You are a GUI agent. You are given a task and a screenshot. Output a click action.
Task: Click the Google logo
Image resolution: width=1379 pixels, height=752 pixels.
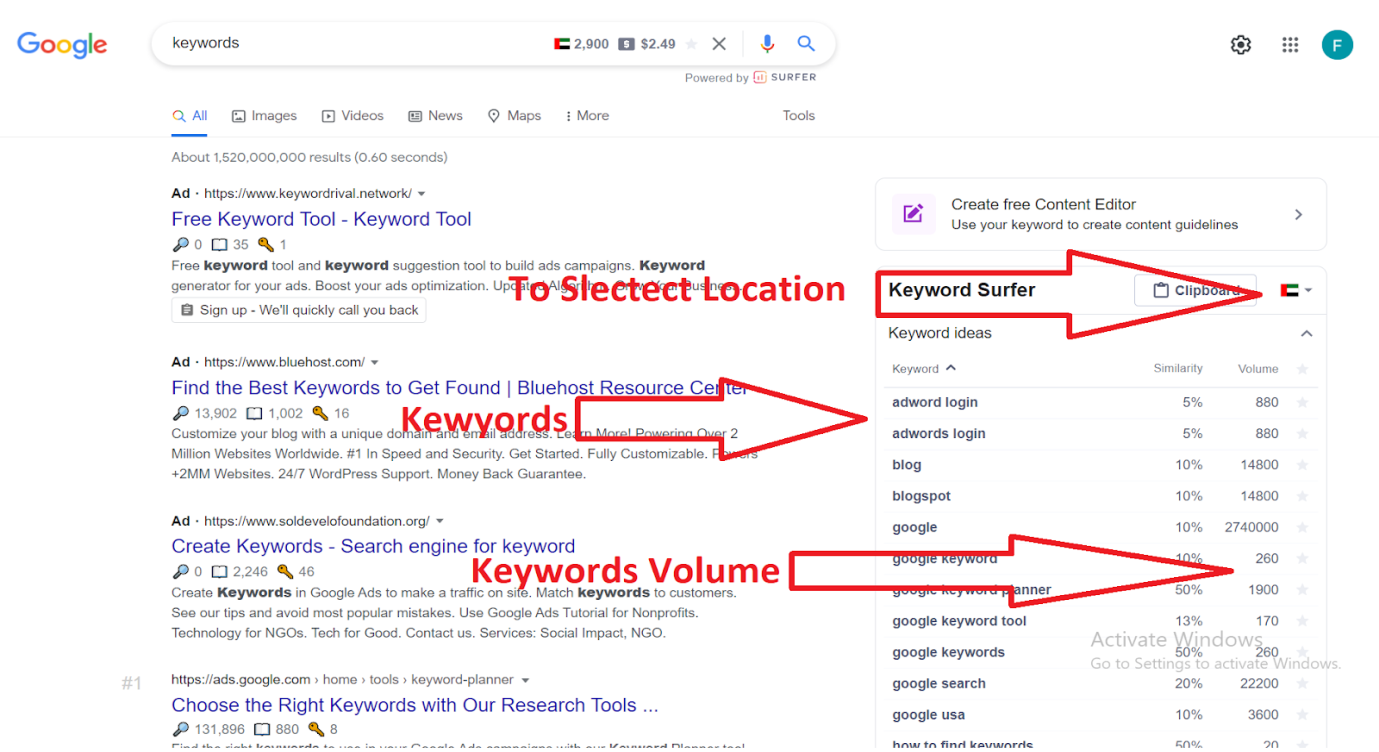62,45
